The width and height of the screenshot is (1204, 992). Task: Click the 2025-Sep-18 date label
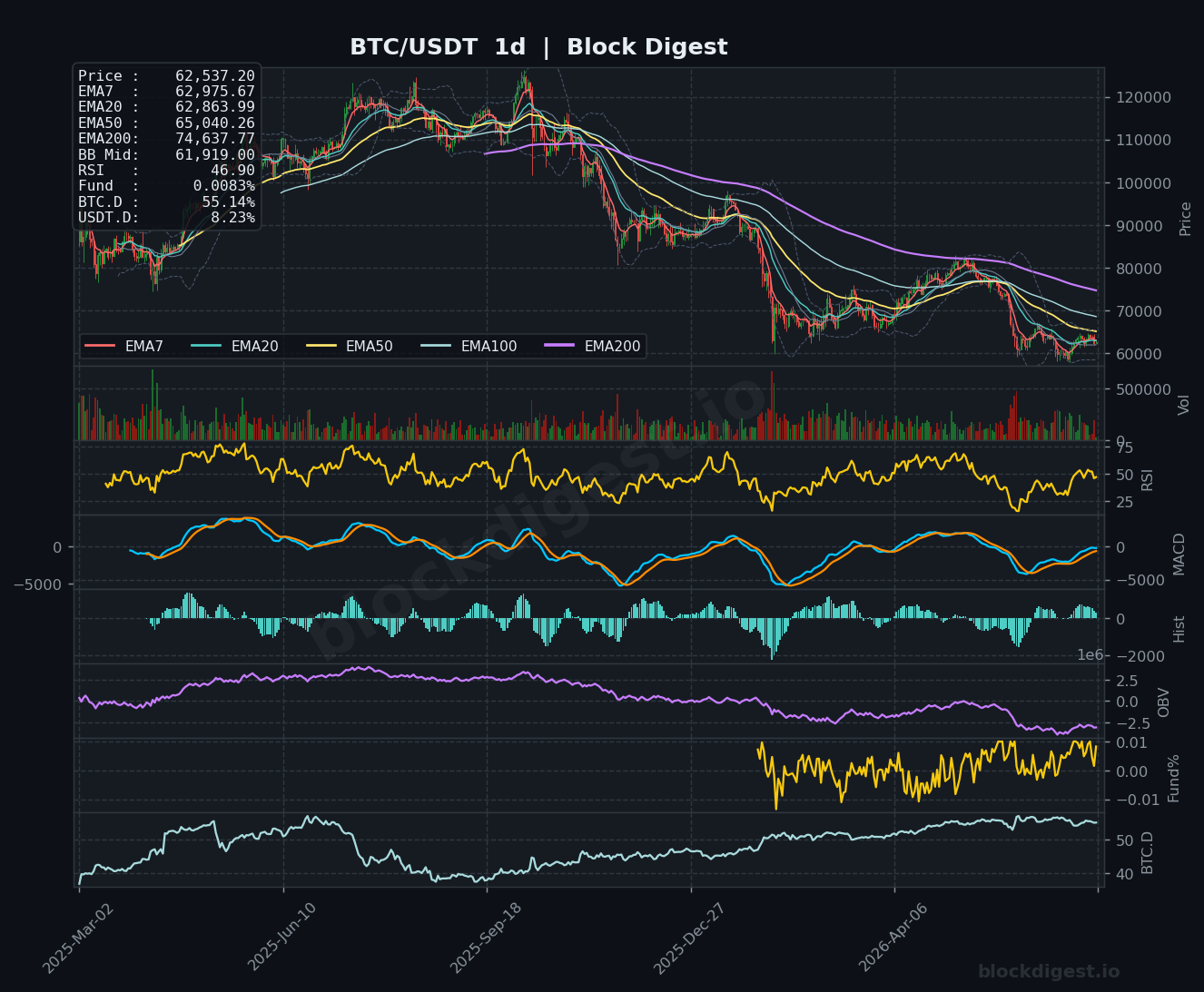[486, 938]
